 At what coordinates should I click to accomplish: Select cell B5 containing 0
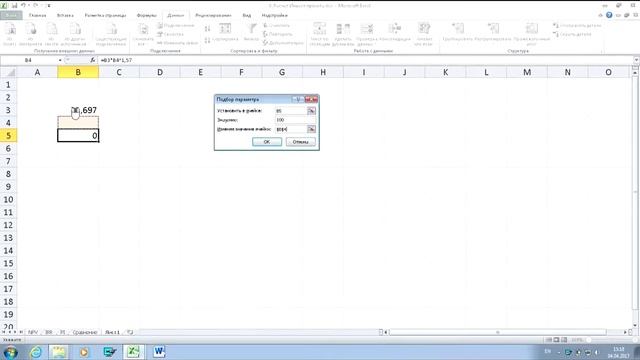pyautogui.click(x=78, y=136)
